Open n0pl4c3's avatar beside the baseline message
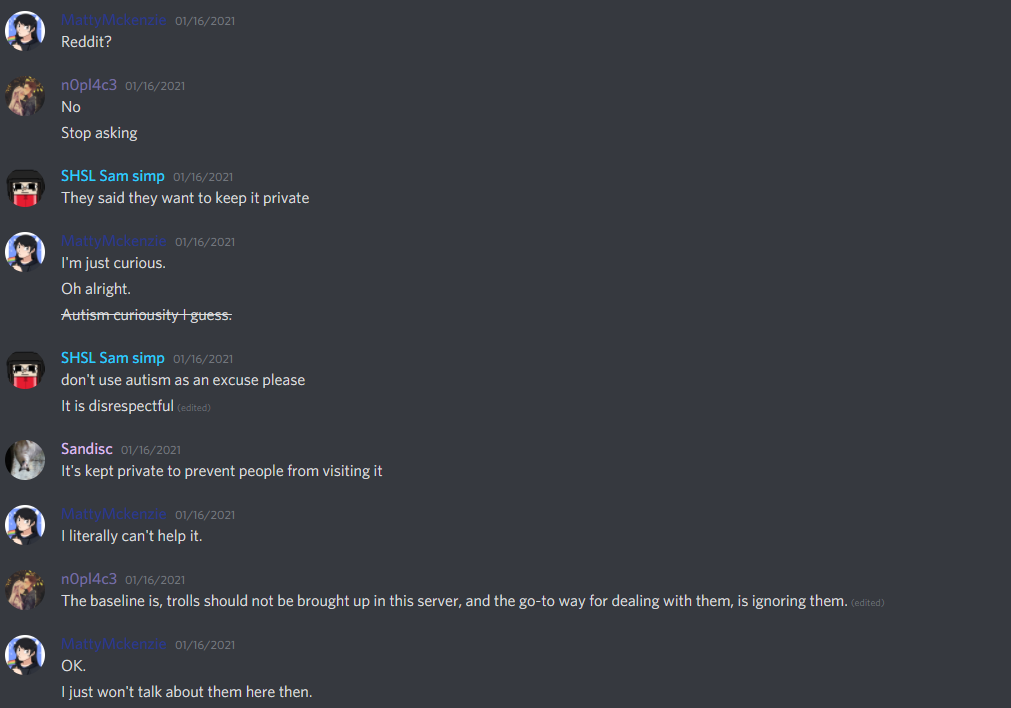 tap(25, 590)
